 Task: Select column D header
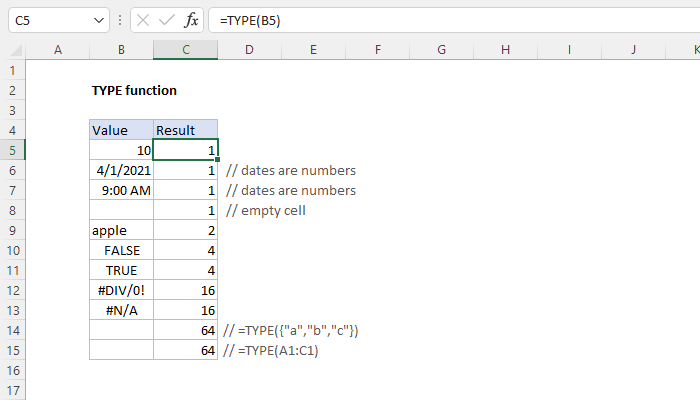click(250, 50)
